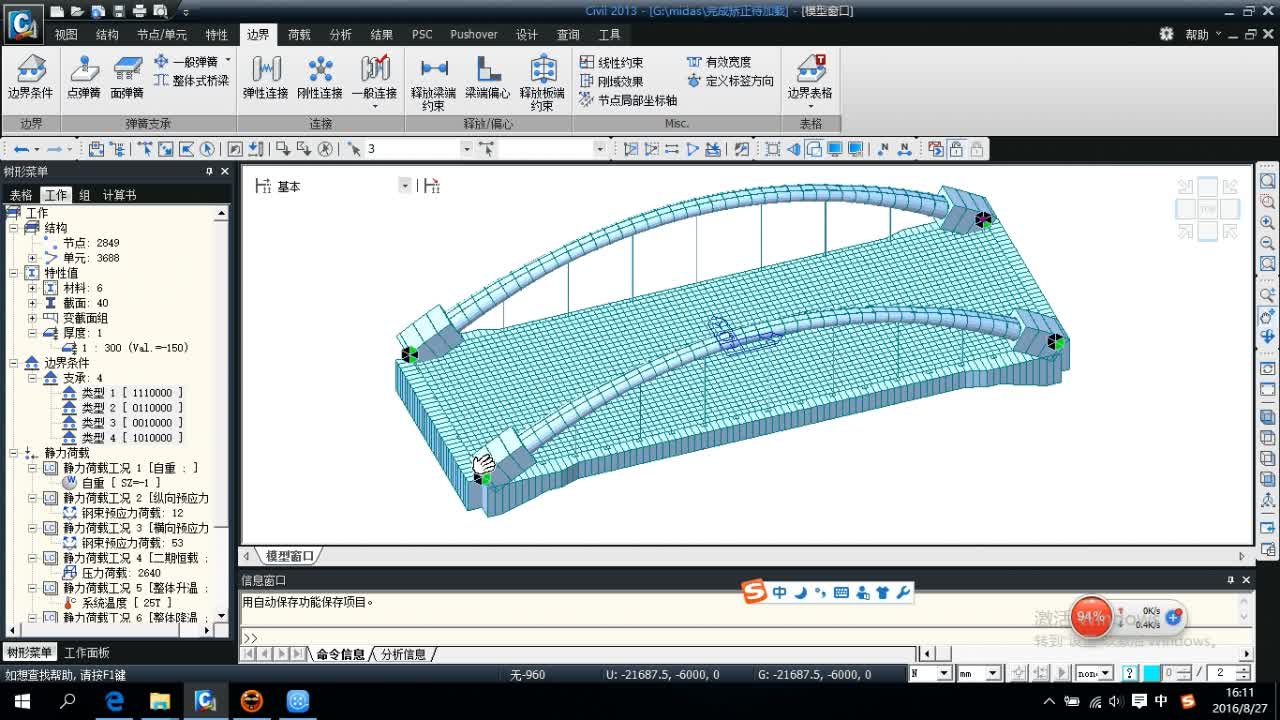Click the back arrow in the toolbar
This screenshot has height=720, width=1280.
tap(21, 149)
